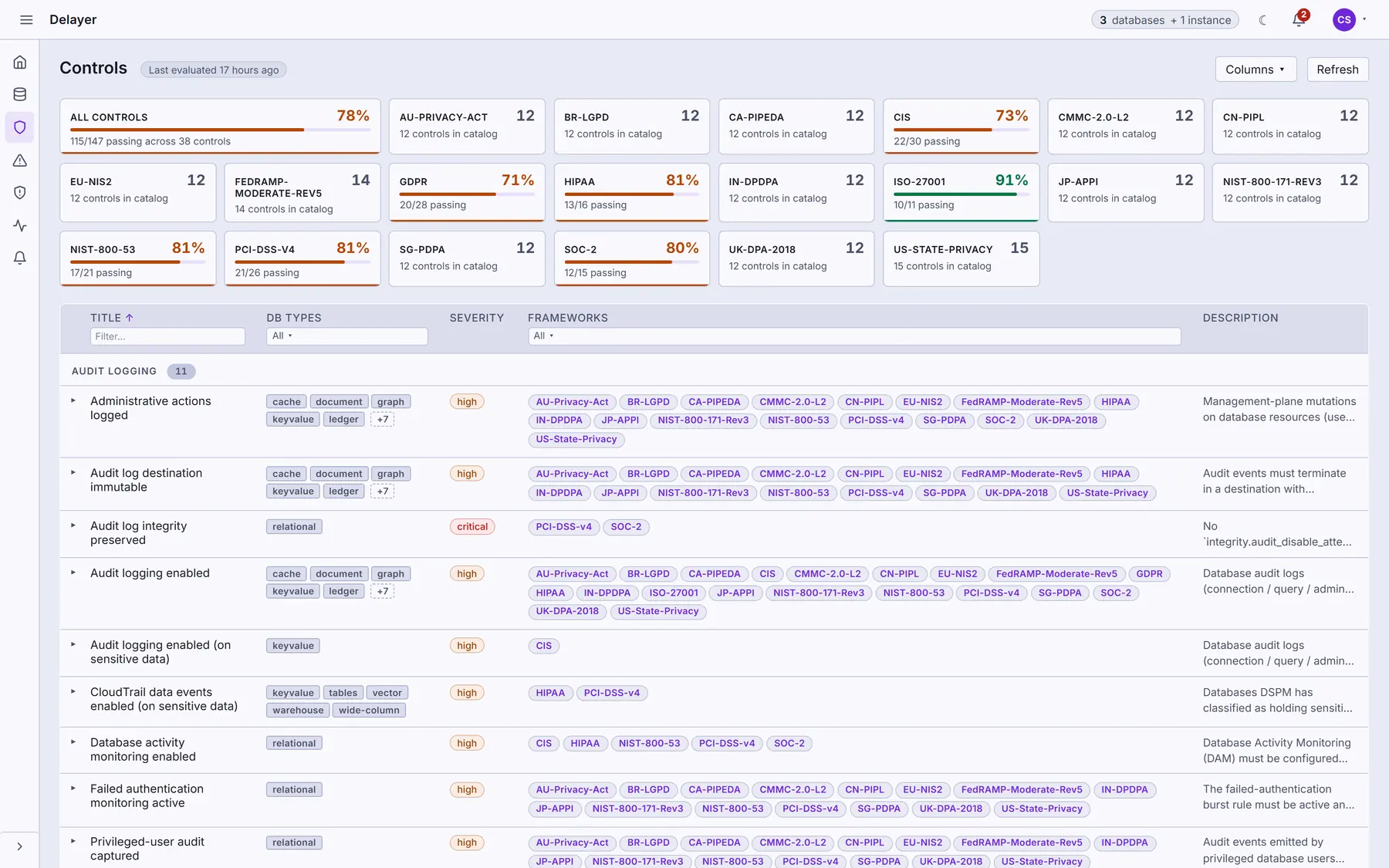The width and height of the screenshot is (1389, 868).
Task: Open the CS user avatar menu
Action: 1344,20
